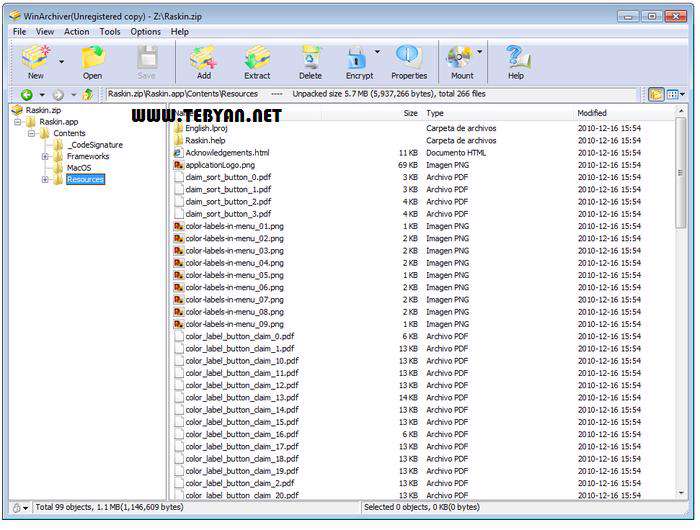The height and width of the screenshot is (530, 700).
Task: Click the English.lproj folder icon
Action: coord(179,128)
